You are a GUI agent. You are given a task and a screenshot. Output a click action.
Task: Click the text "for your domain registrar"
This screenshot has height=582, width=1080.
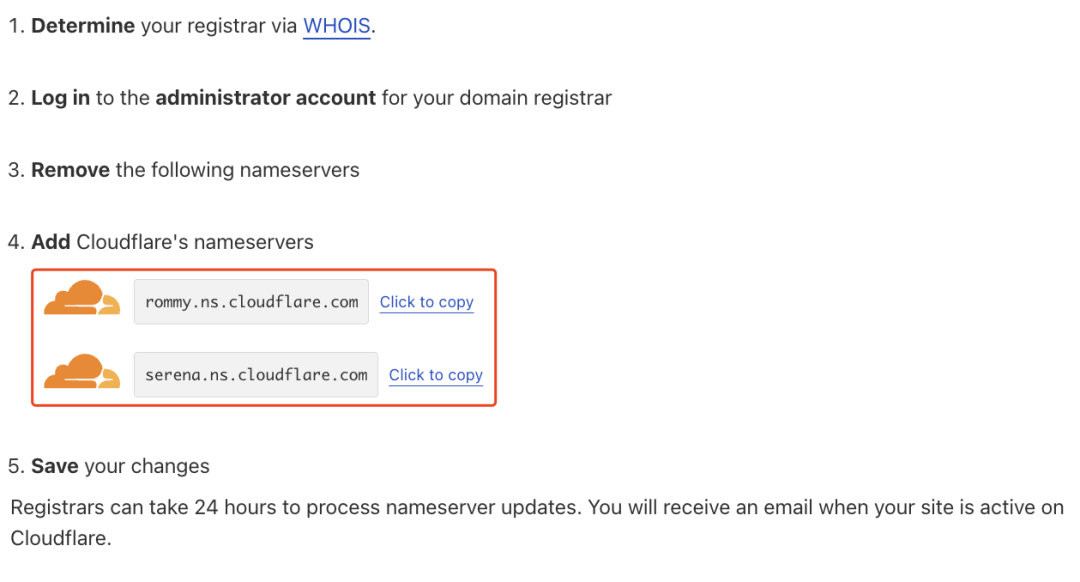click(497, 98)
